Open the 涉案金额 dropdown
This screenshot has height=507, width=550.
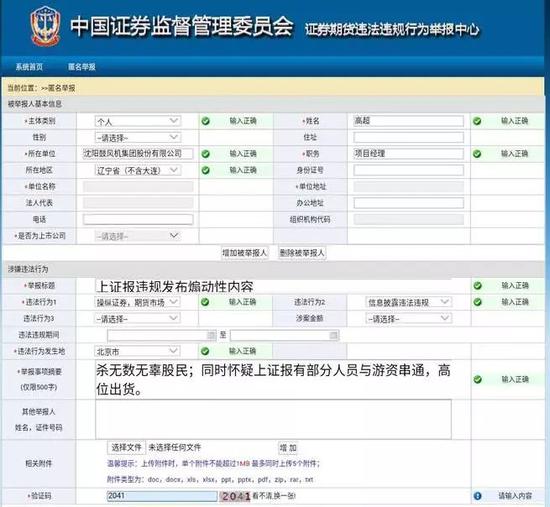pyautogui.click(x=408, y=319)
